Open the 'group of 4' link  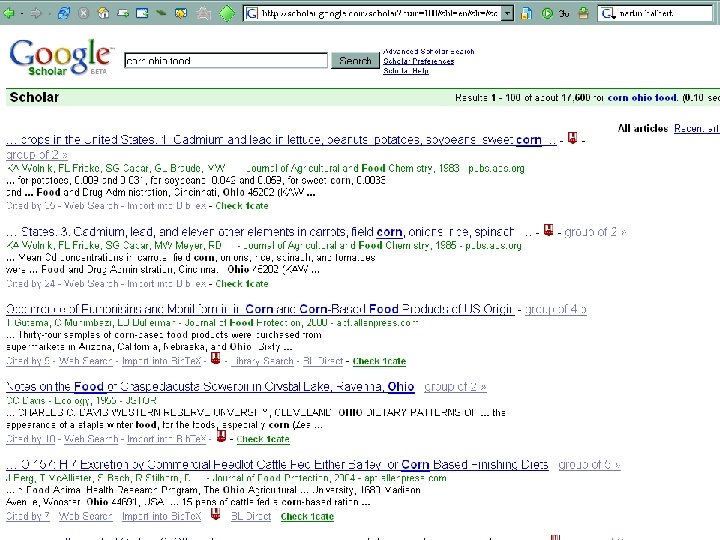[556, 309]
